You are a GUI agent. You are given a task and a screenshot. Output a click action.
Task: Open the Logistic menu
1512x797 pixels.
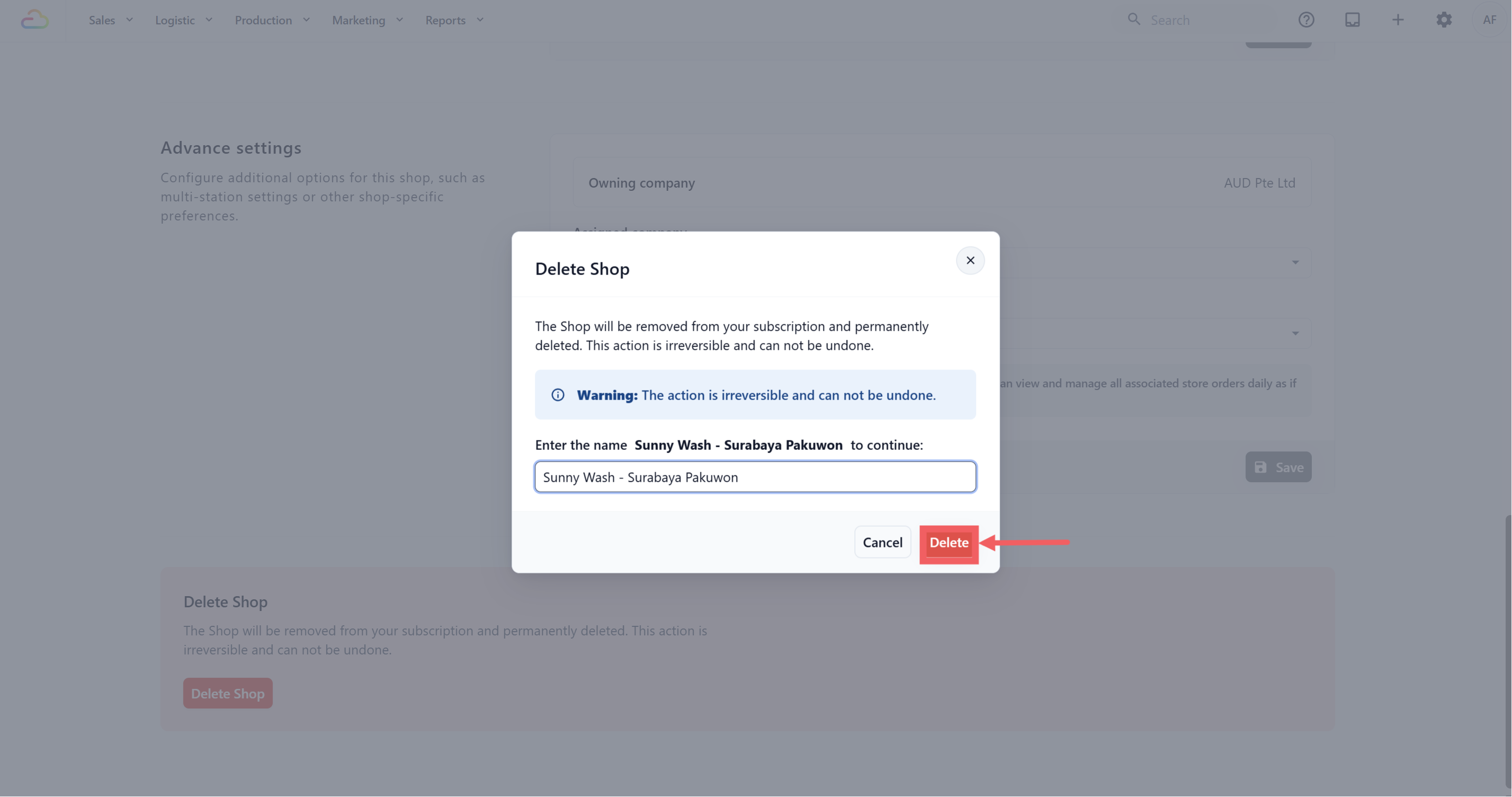[x=184, y=20]
